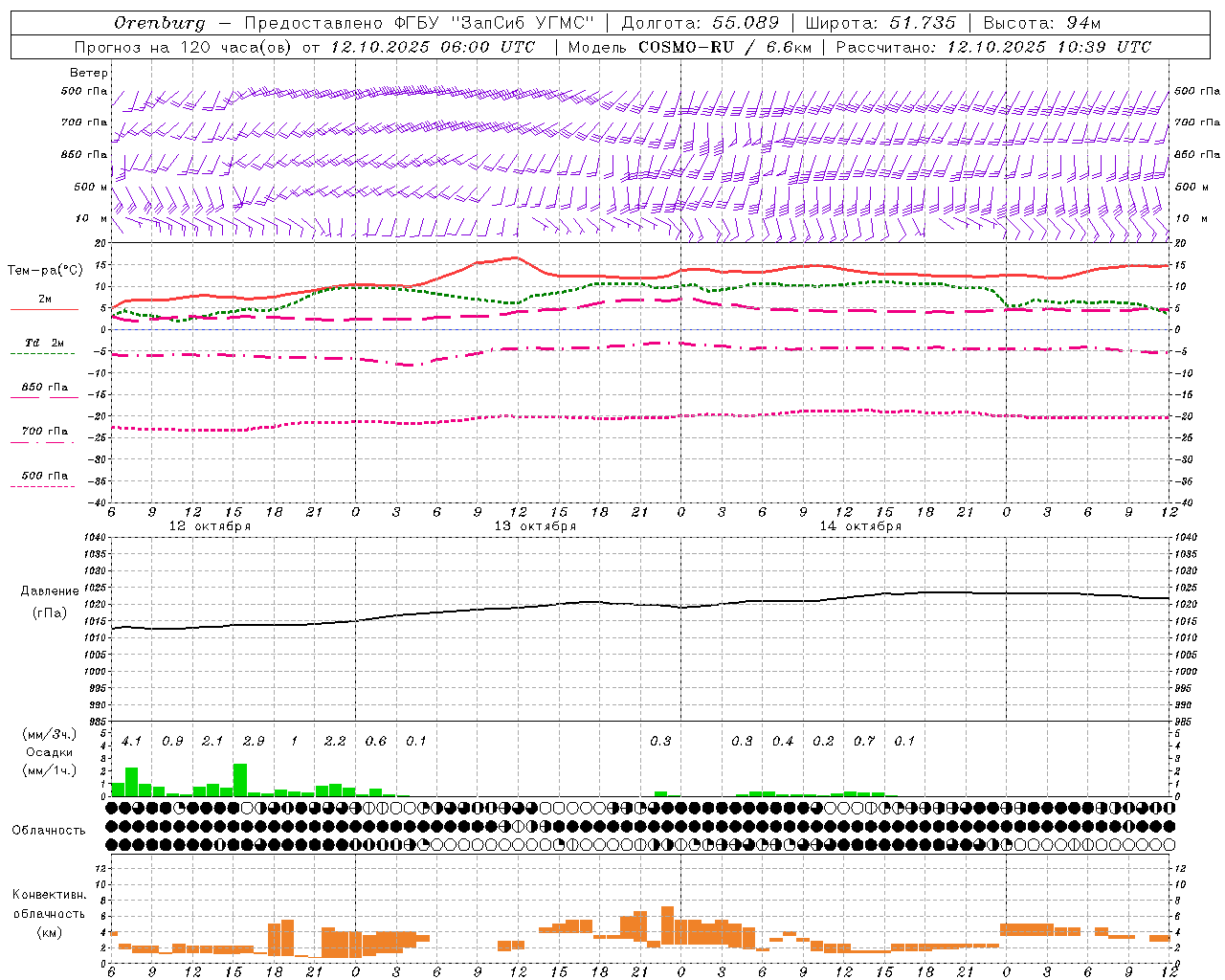Click the Долгота: 55.089 header field

point(701,23)
